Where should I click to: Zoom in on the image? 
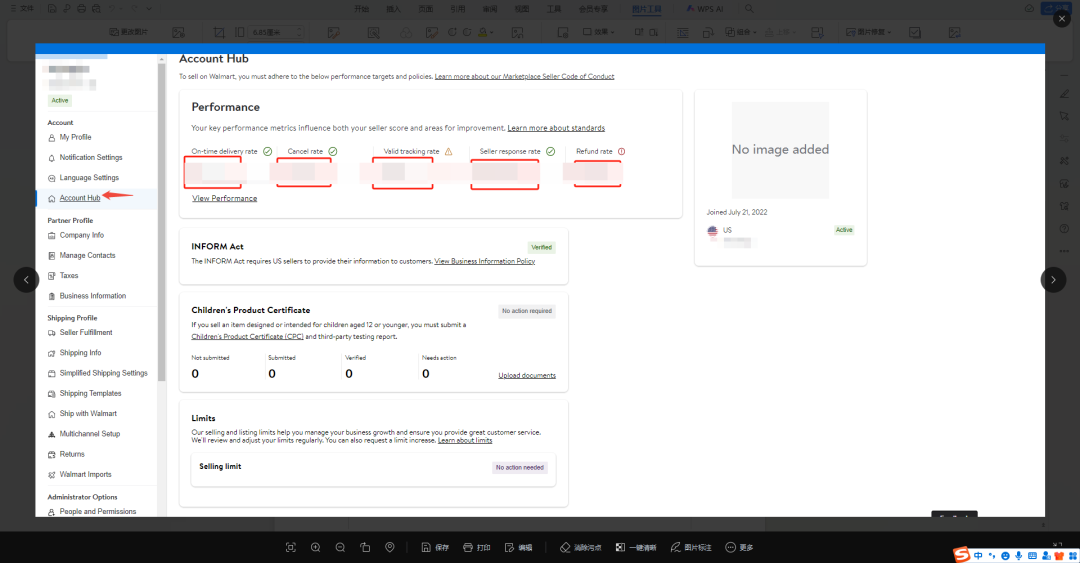pos(315,547)
